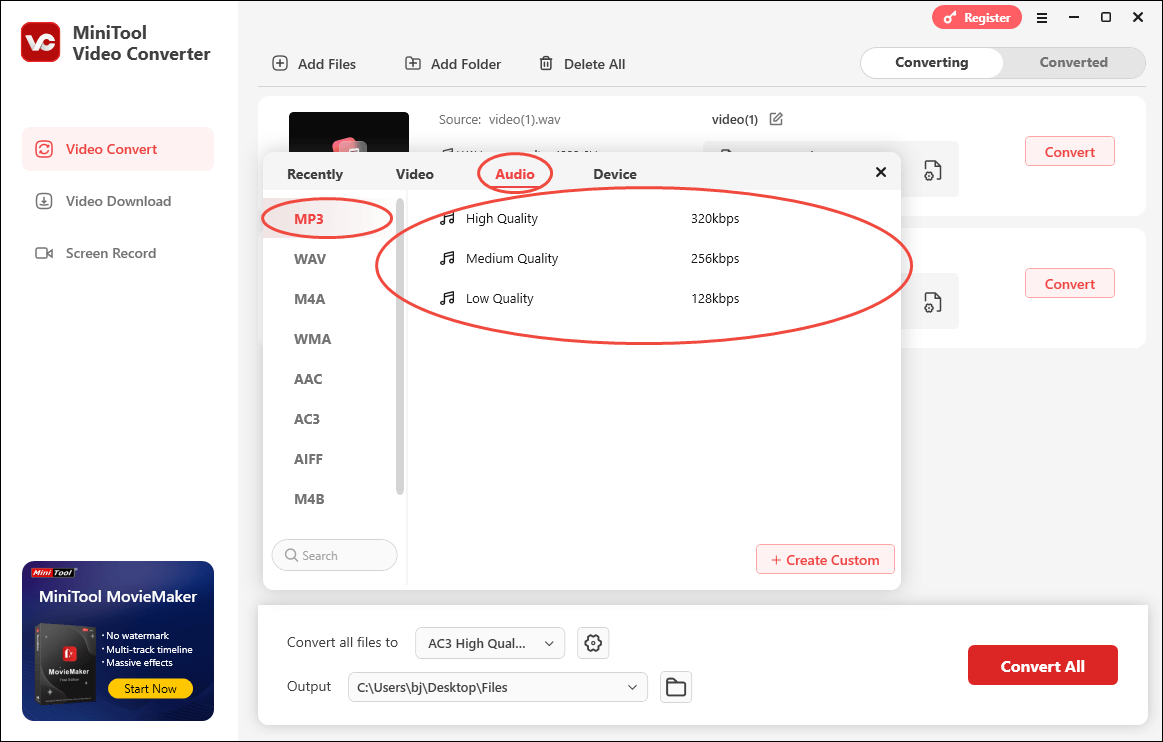The height and width of the screenshot is (742, 1163).
Task: Click the Register button
Action: (977, 18)
